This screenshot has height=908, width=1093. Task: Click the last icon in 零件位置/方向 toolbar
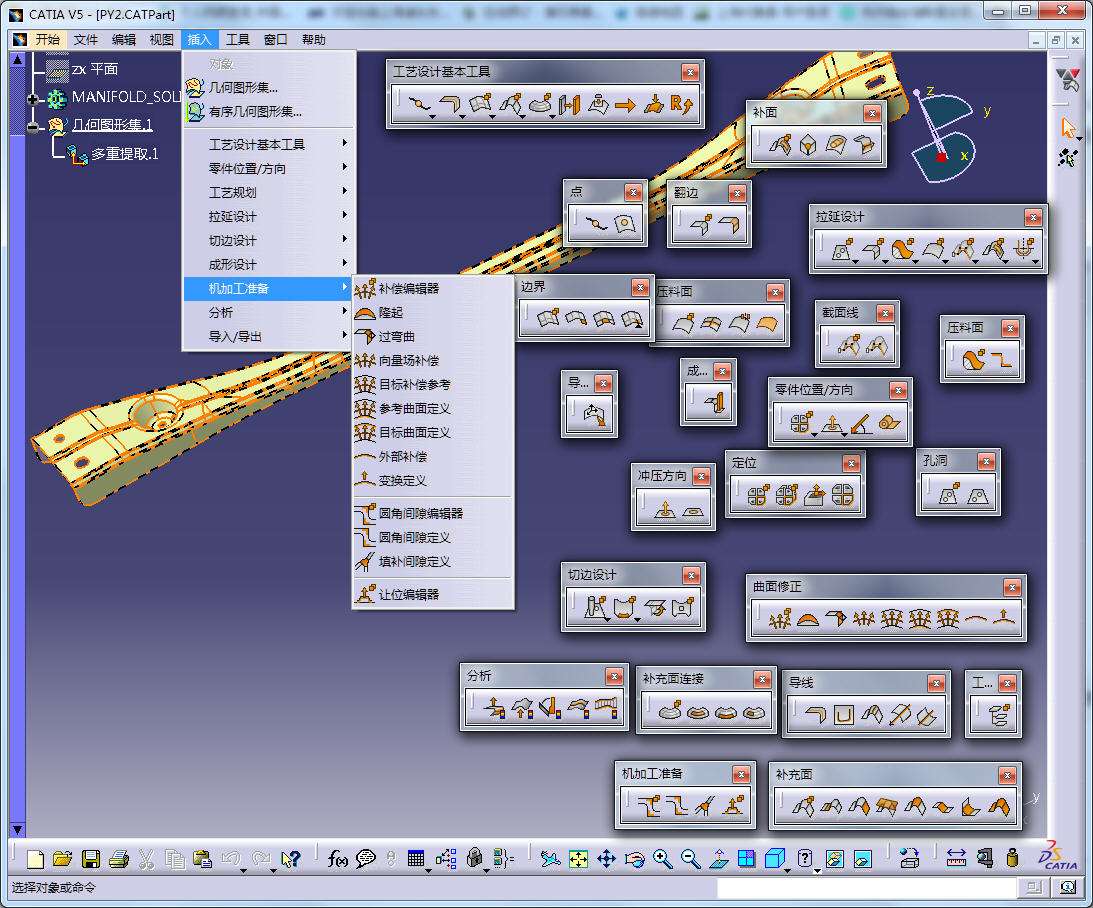coord(889,422)
